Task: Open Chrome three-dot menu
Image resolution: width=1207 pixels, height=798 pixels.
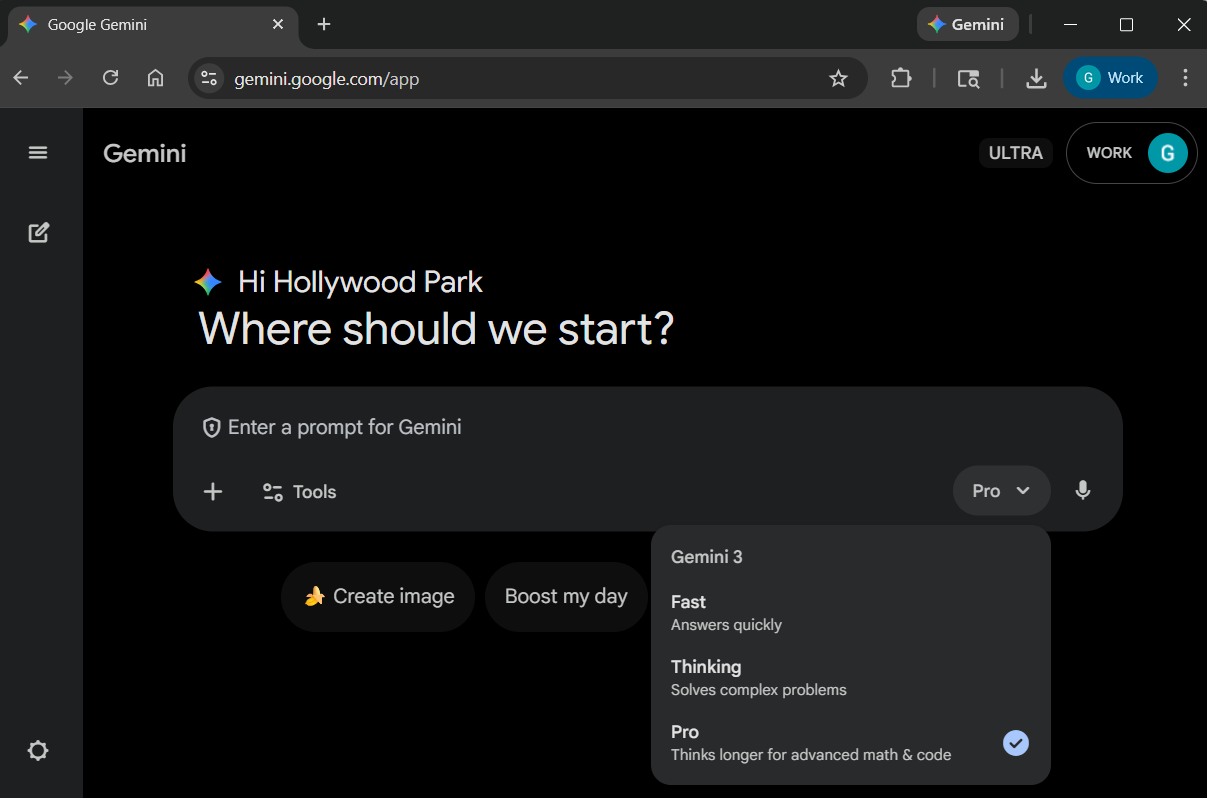Action: tap(1185, 78)
